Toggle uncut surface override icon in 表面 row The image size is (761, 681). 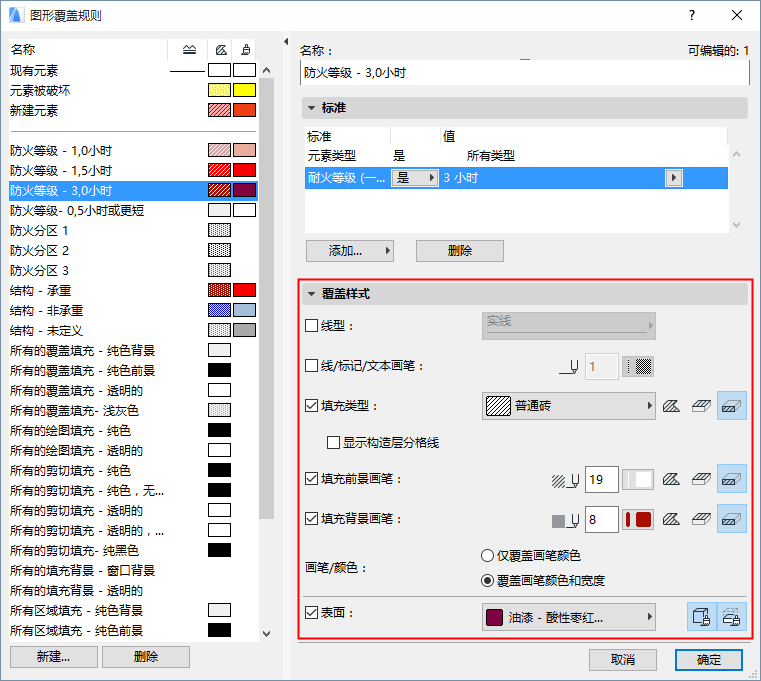(701, 617)
